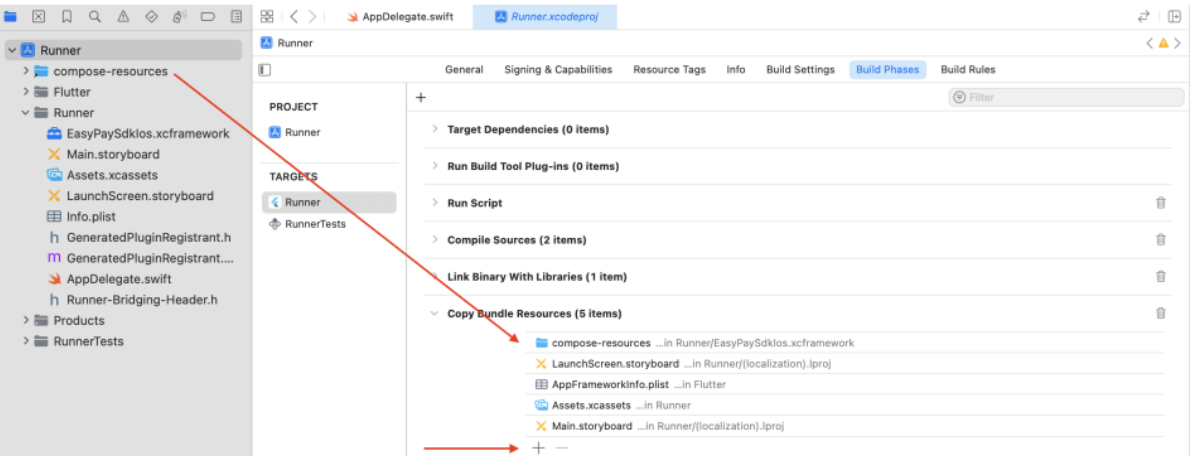Screen dimensions: 1194x456
Task: Switch to the General tab
Action: click(x=464, y=69)
